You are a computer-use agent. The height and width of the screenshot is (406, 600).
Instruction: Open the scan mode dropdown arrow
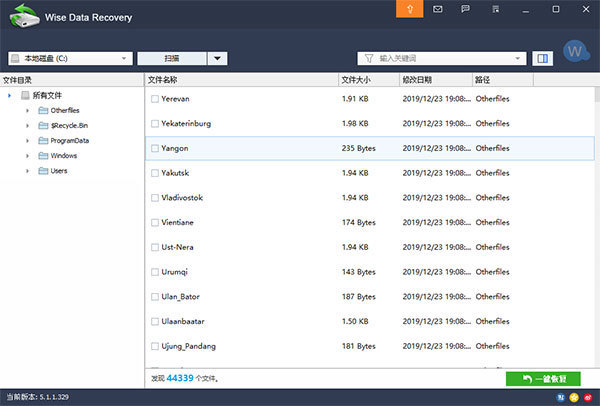point(217,59)
